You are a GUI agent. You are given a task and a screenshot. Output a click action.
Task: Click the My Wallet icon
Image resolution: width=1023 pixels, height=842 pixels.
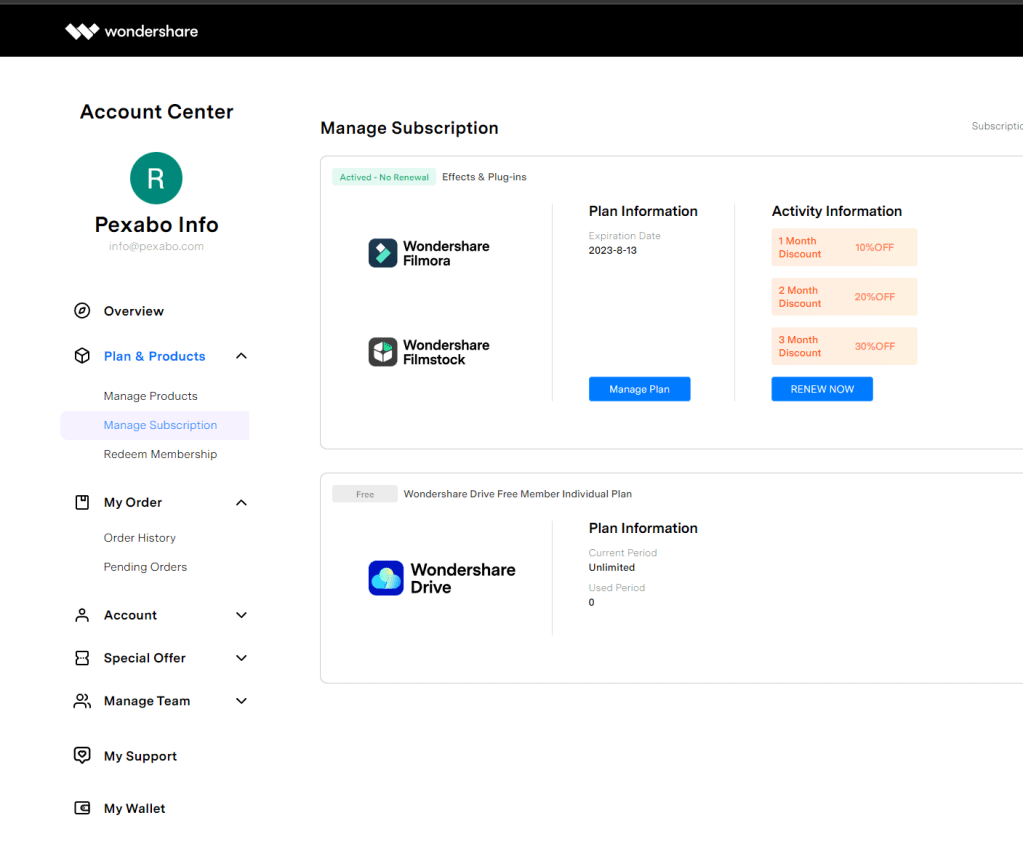click(x=82, y=808)
